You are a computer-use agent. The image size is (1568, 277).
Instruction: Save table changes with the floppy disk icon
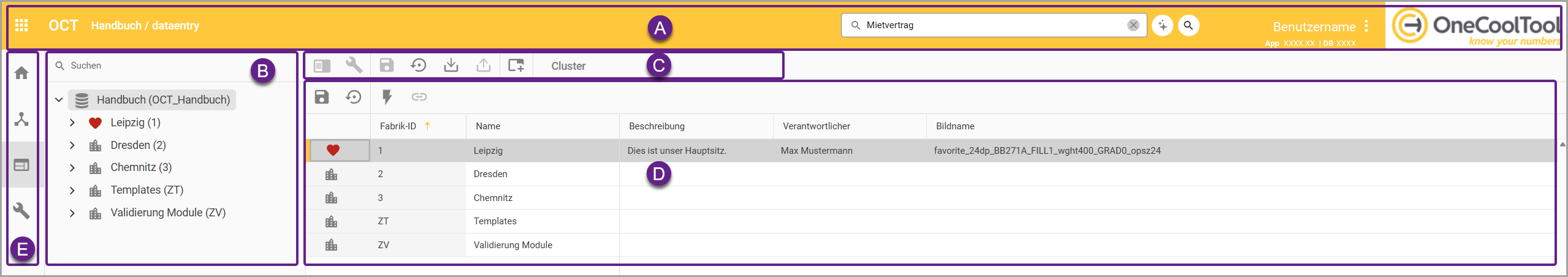pyautogui.click(x=322, y=97)
